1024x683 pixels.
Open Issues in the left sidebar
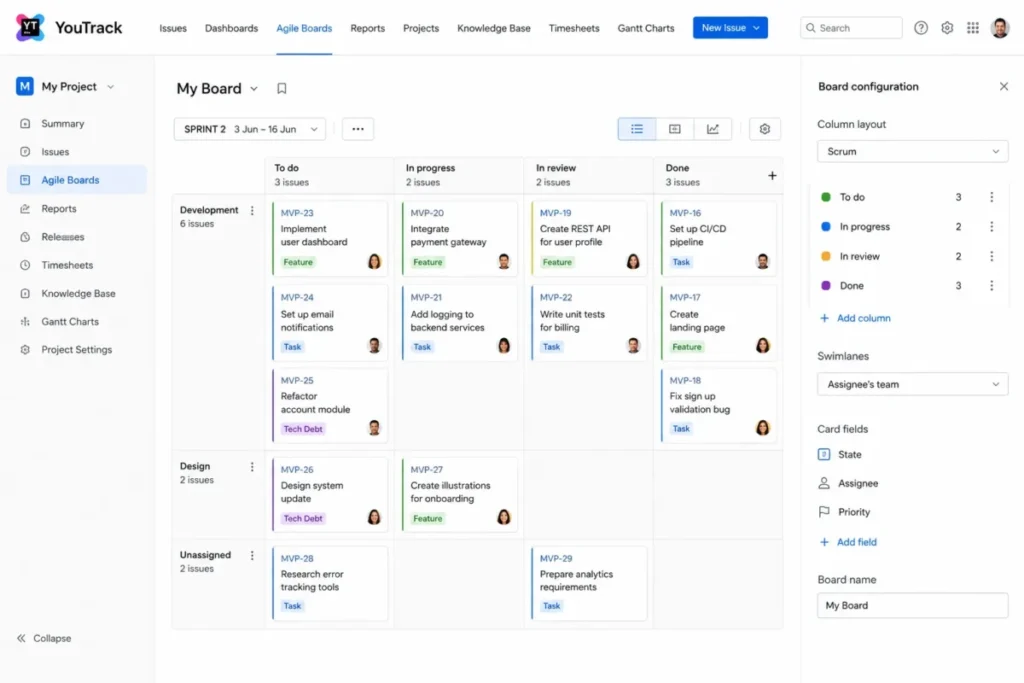(x=77, y=151)
